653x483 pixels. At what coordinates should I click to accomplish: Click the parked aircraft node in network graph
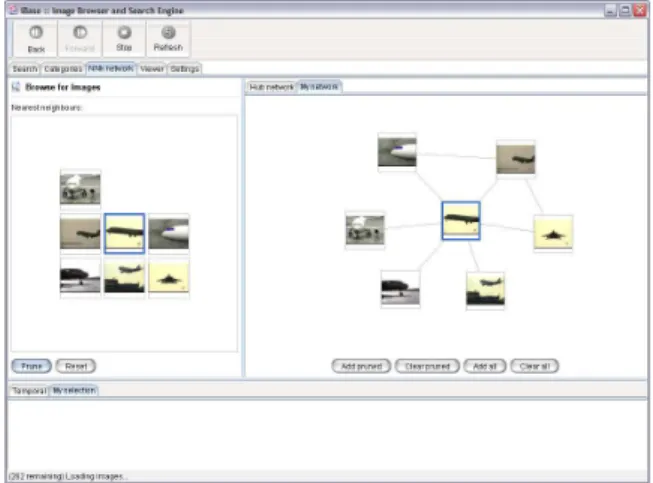pyautogui.click(x=365, y=230)
